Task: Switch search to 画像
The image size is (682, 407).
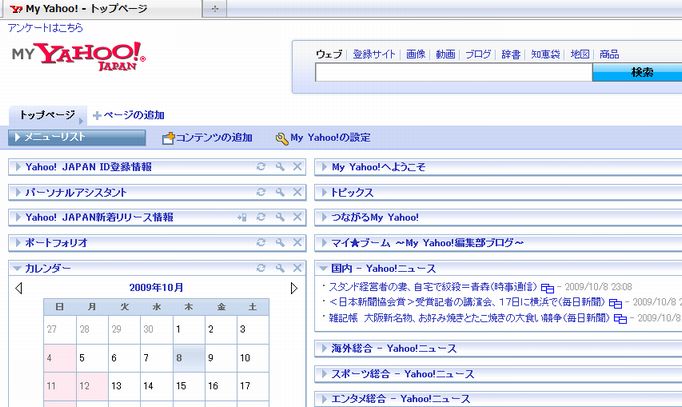Action: pyautogui.click(x=416, y=54)
